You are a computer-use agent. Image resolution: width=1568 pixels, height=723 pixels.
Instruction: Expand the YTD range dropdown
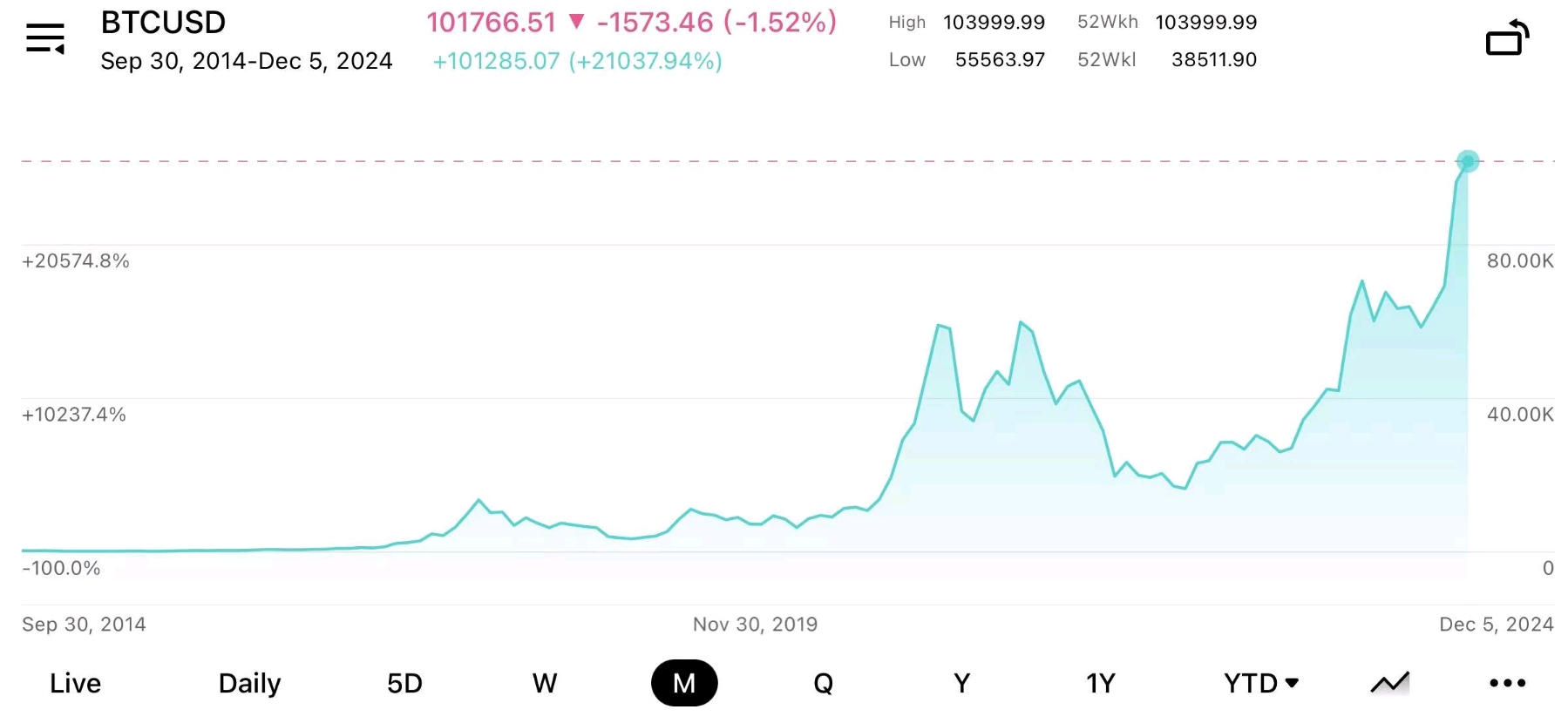pyautogui.click(x=1260, y=683)
